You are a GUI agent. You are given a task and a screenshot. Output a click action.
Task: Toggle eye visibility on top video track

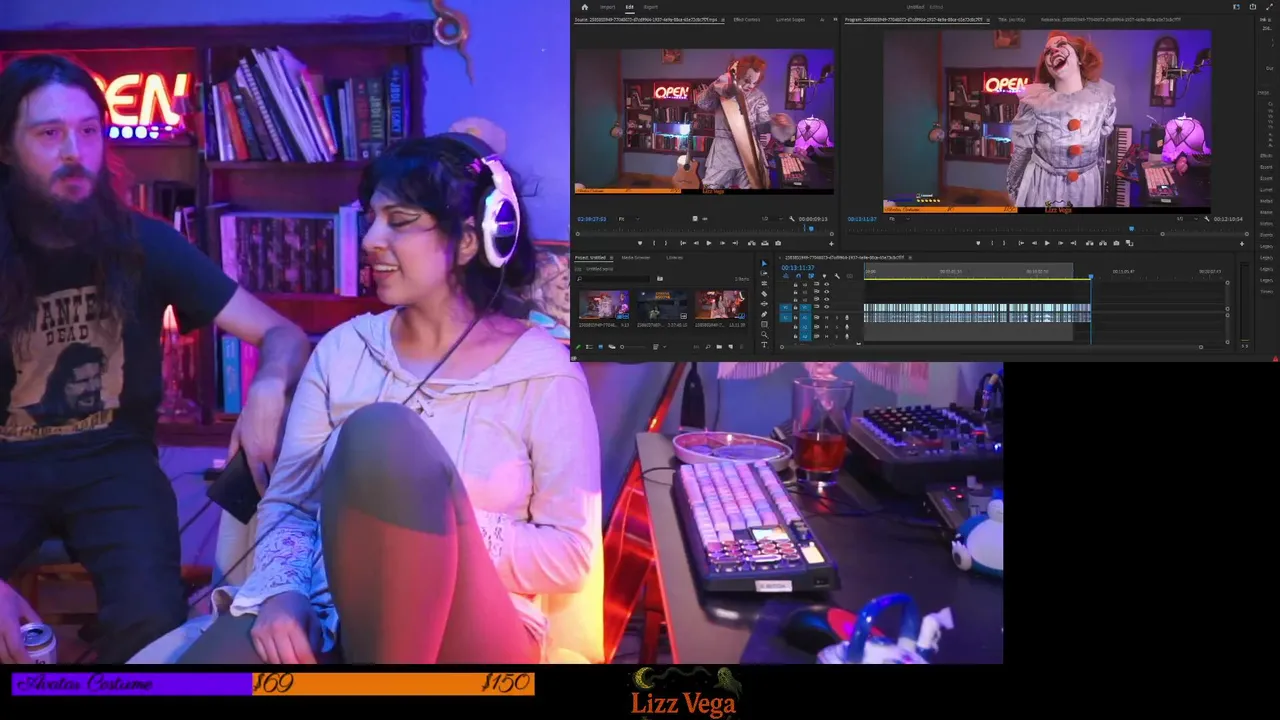[826, 284]
